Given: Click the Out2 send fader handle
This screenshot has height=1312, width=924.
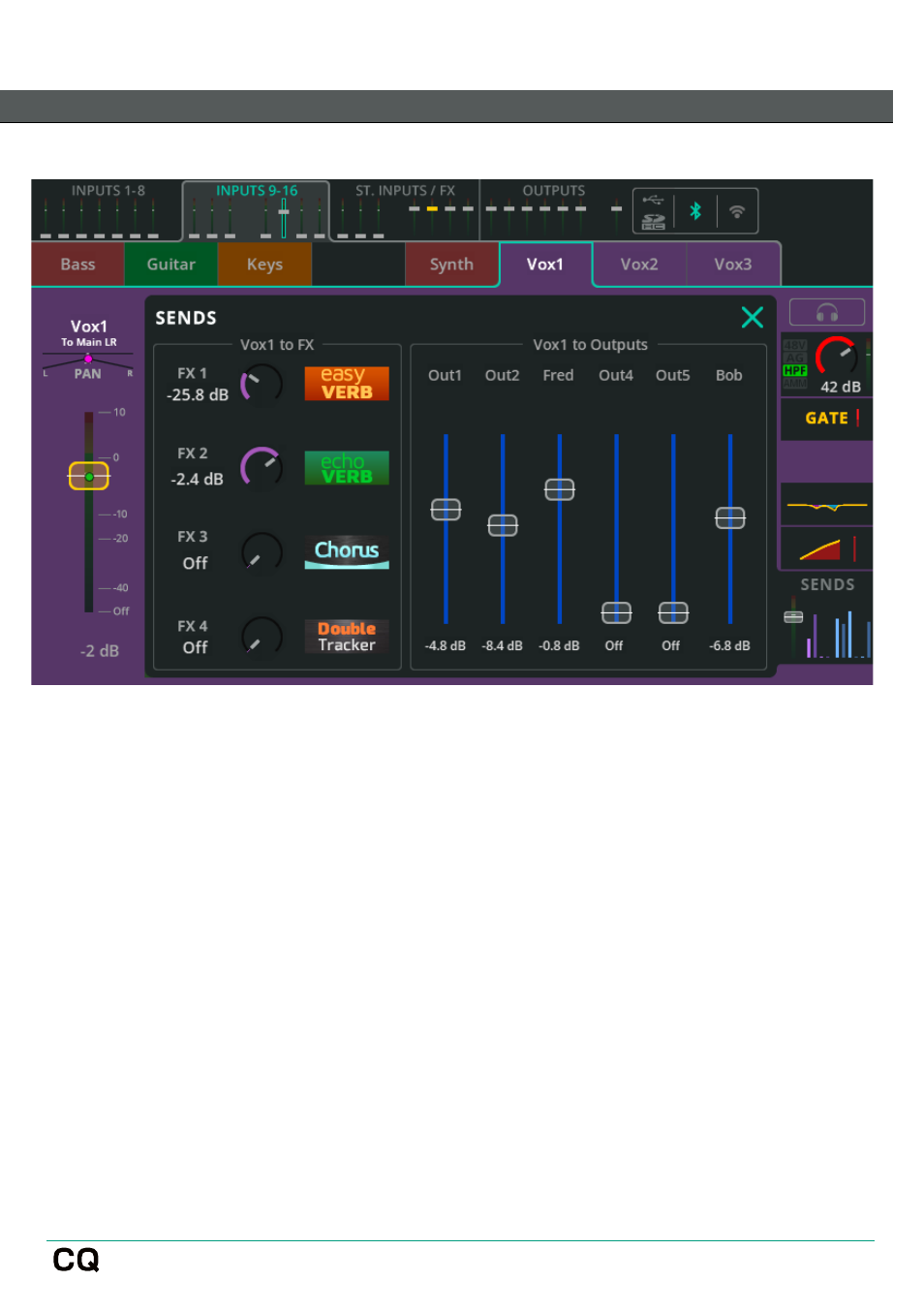Looking at the screenshot, I should (x=503, y=525).
